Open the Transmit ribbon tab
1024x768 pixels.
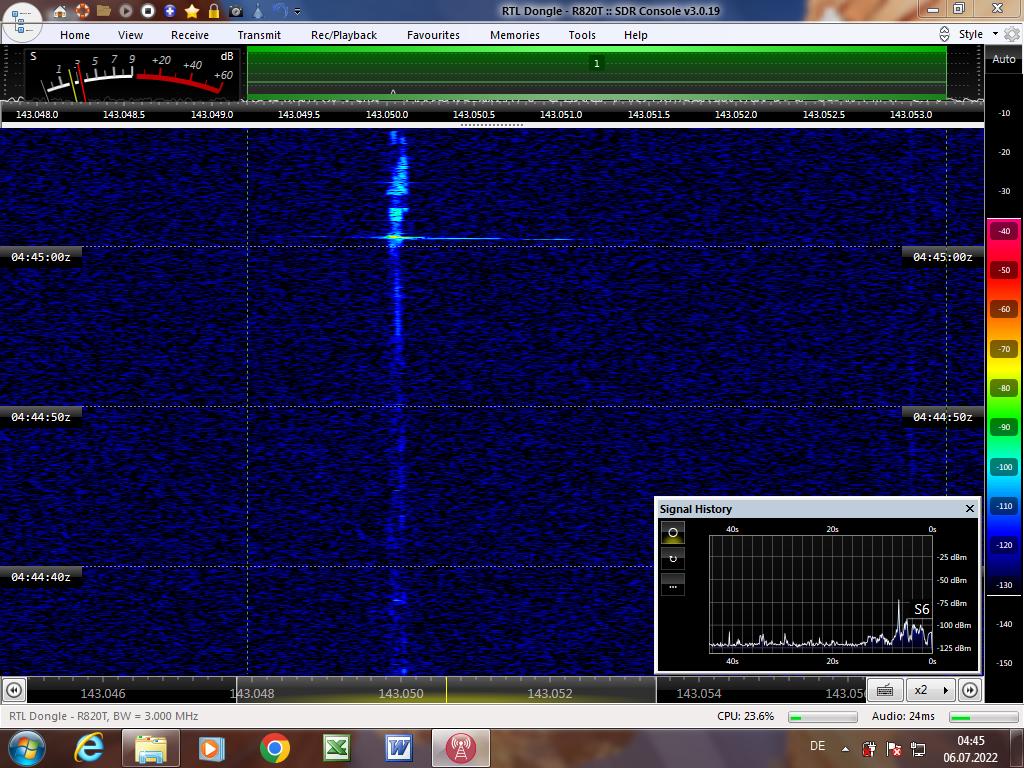(259, 35)
